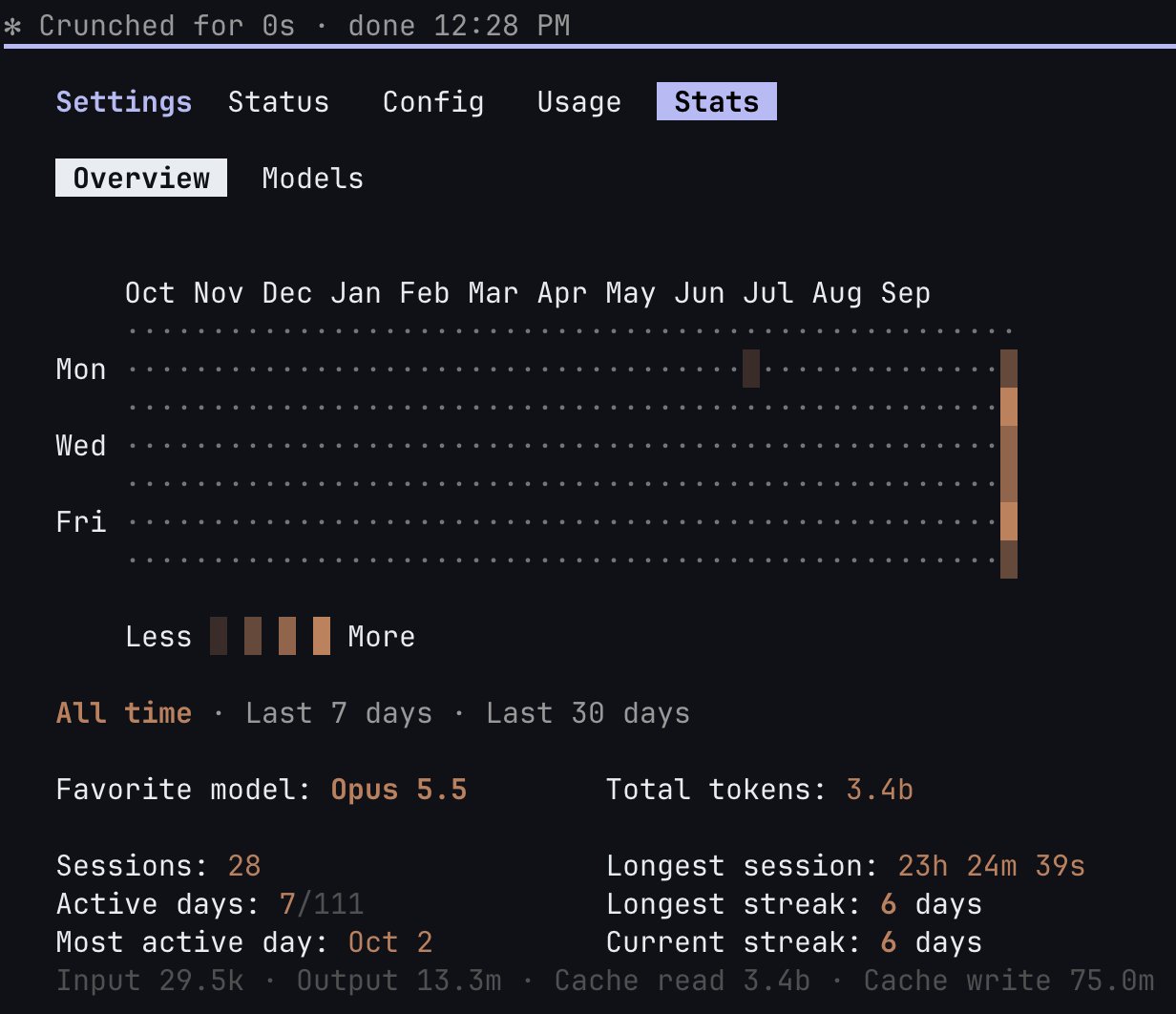Click the darkest legend swatch beside "Less"
This screenshot has width=1176, height=1014.
(x=219, y=636)
